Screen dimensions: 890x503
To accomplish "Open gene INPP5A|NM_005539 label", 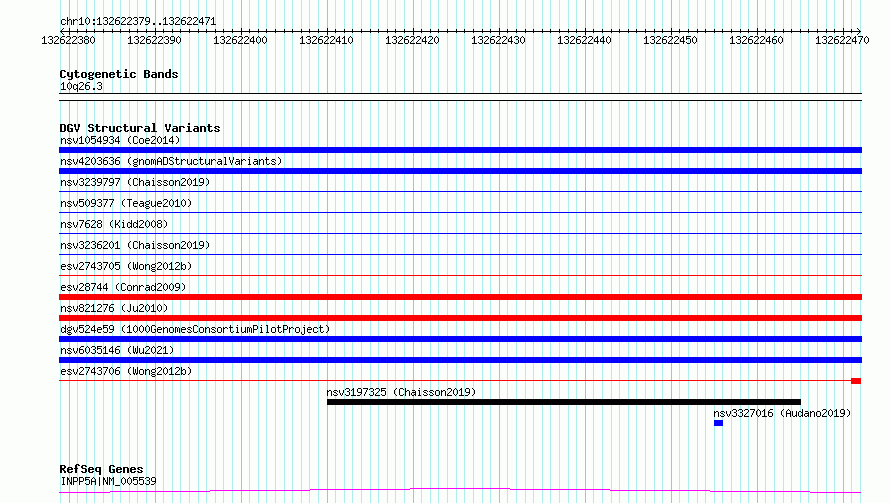I will (x=108, y=481).
